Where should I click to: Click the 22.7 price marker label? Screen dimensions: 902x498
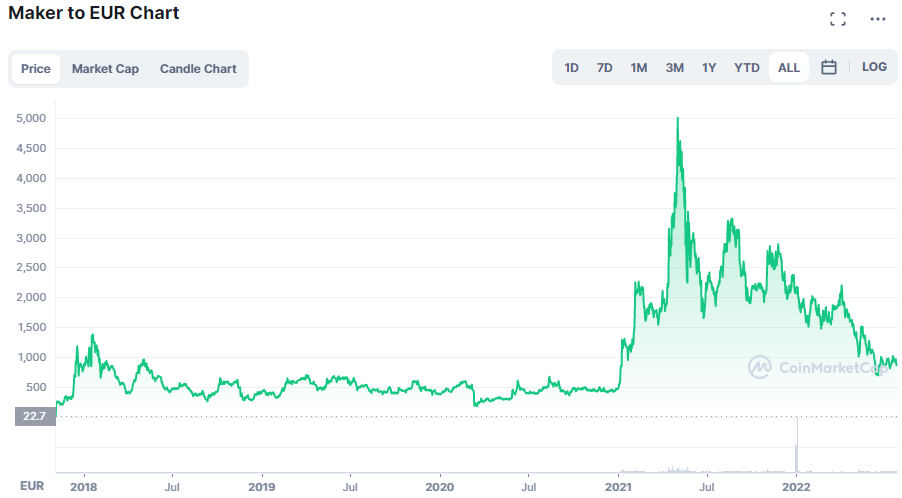pos(34,417)
